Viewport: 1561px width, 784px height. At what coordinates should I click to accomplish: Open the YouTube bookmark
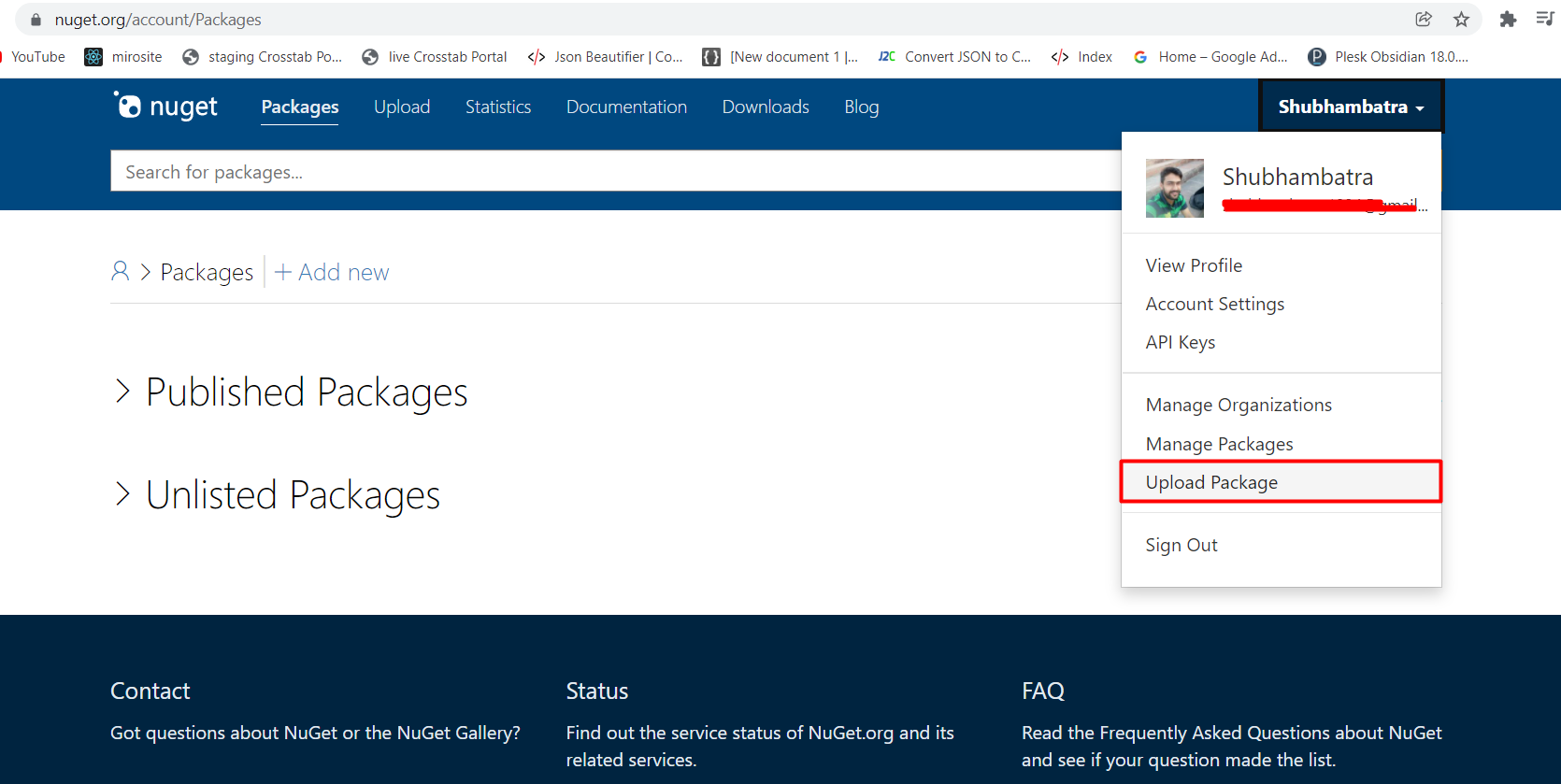tap(34, 57)
